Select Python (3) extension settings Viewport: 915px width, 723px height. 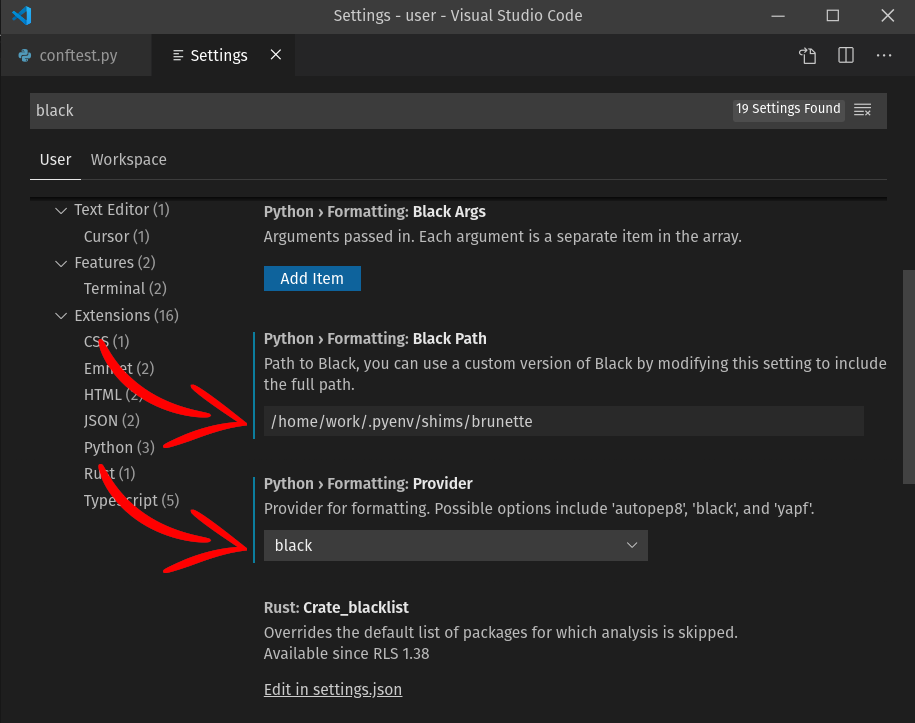click(x=119, y=448)
